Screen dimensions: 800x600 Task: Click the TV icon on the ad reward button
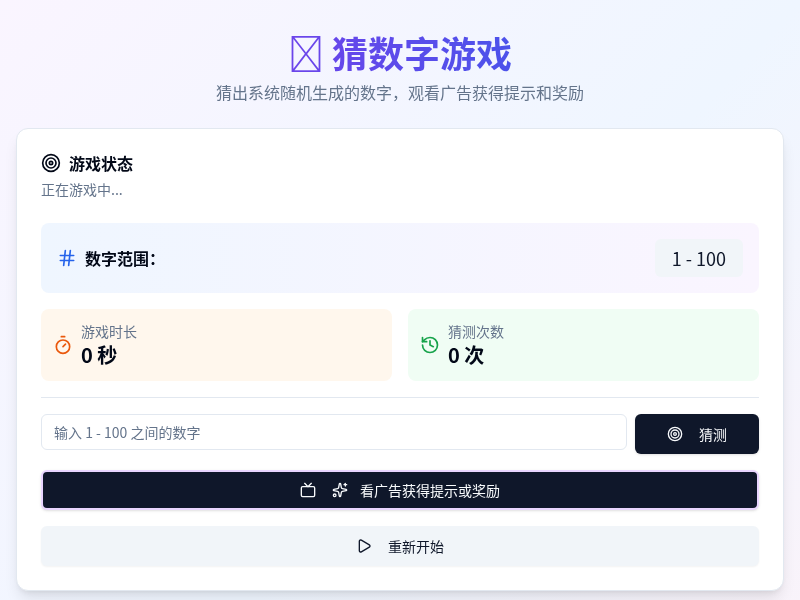308,490
